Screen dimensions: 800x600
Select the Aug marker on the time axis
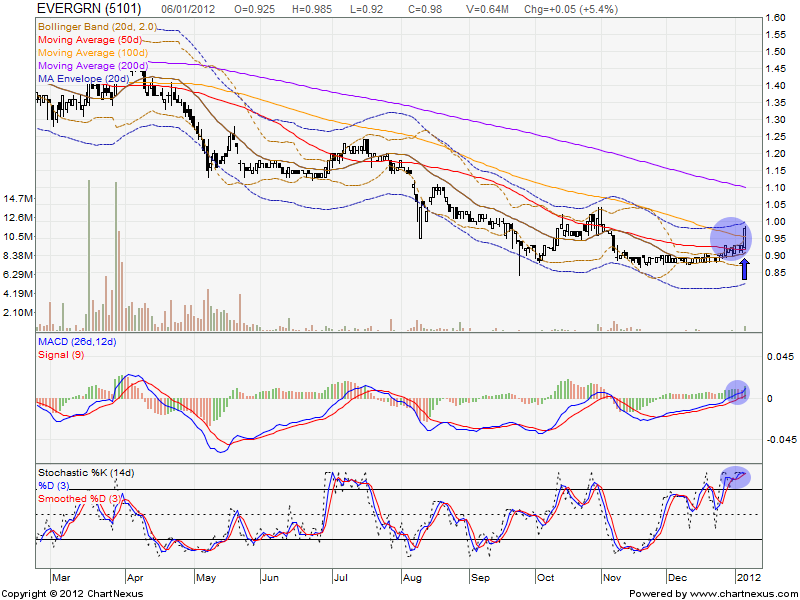[409, 578]
